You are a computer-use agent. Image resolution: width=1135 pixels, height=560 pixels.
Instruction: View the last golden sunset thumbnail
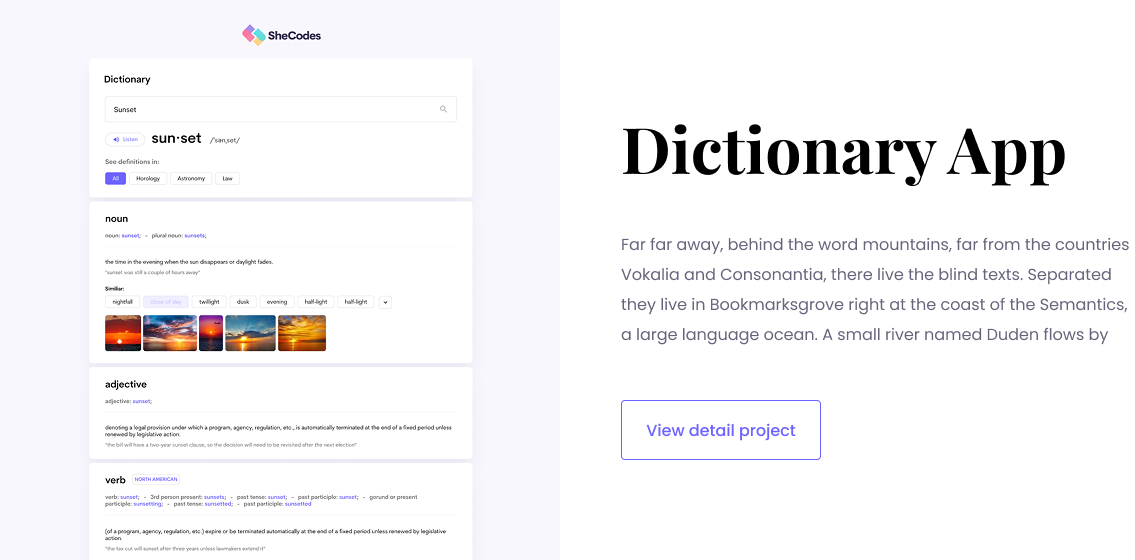tap(302, 333)
